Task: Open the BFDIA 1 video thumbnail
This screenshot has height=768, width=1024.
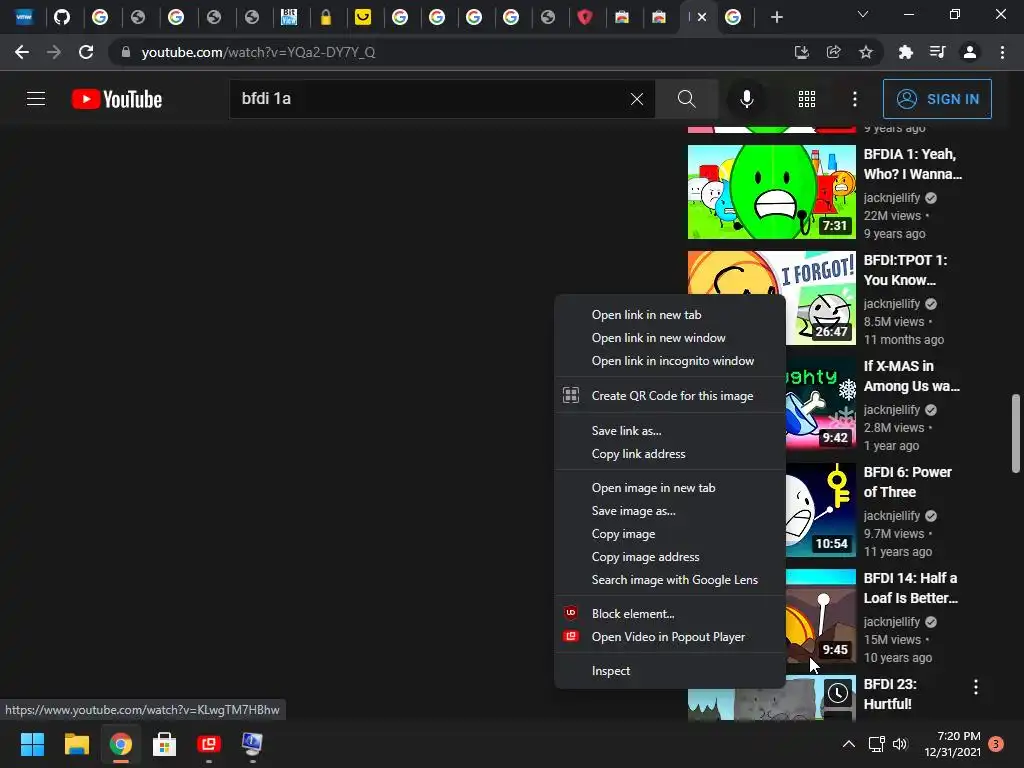Action: pos(771,192)
